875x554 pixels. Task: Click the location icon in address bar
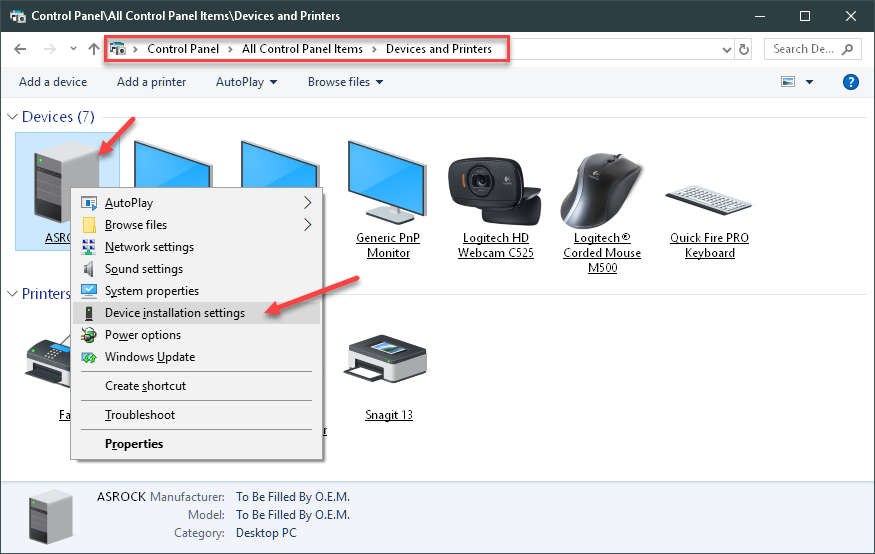coord(117,49)
